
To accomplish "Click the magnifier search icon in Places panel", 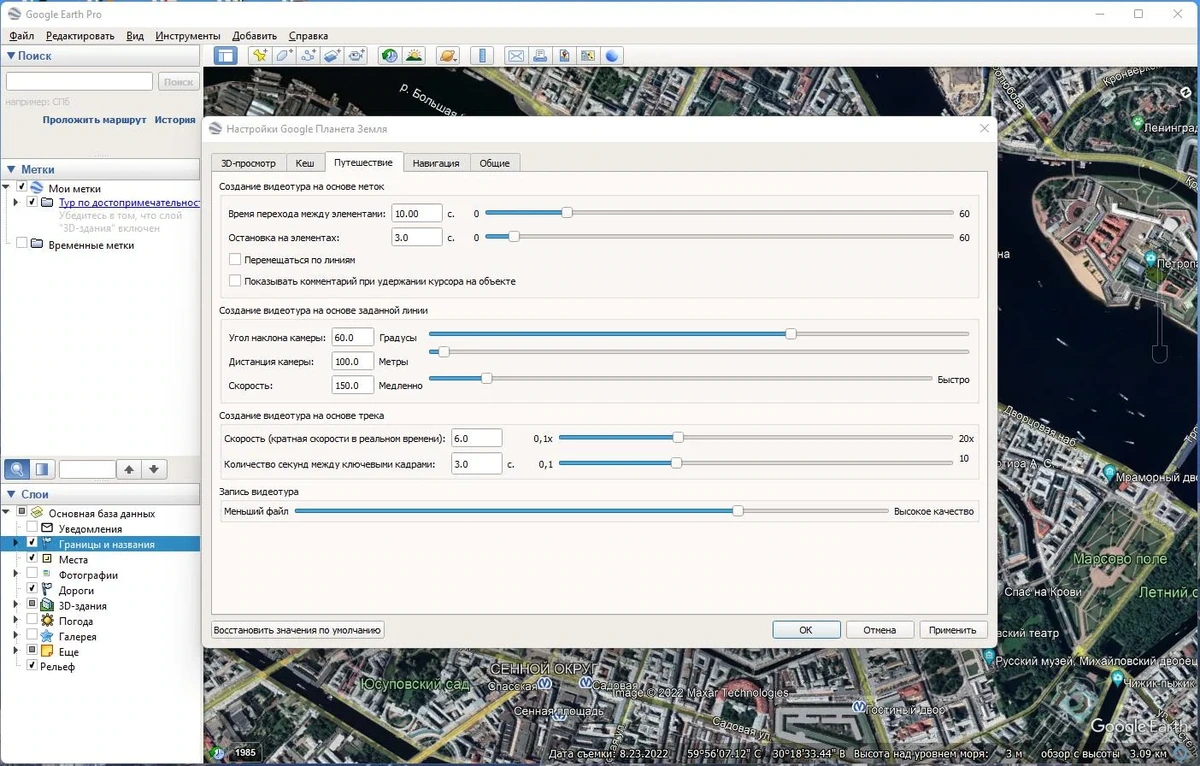I will click(x=17, y=469).
